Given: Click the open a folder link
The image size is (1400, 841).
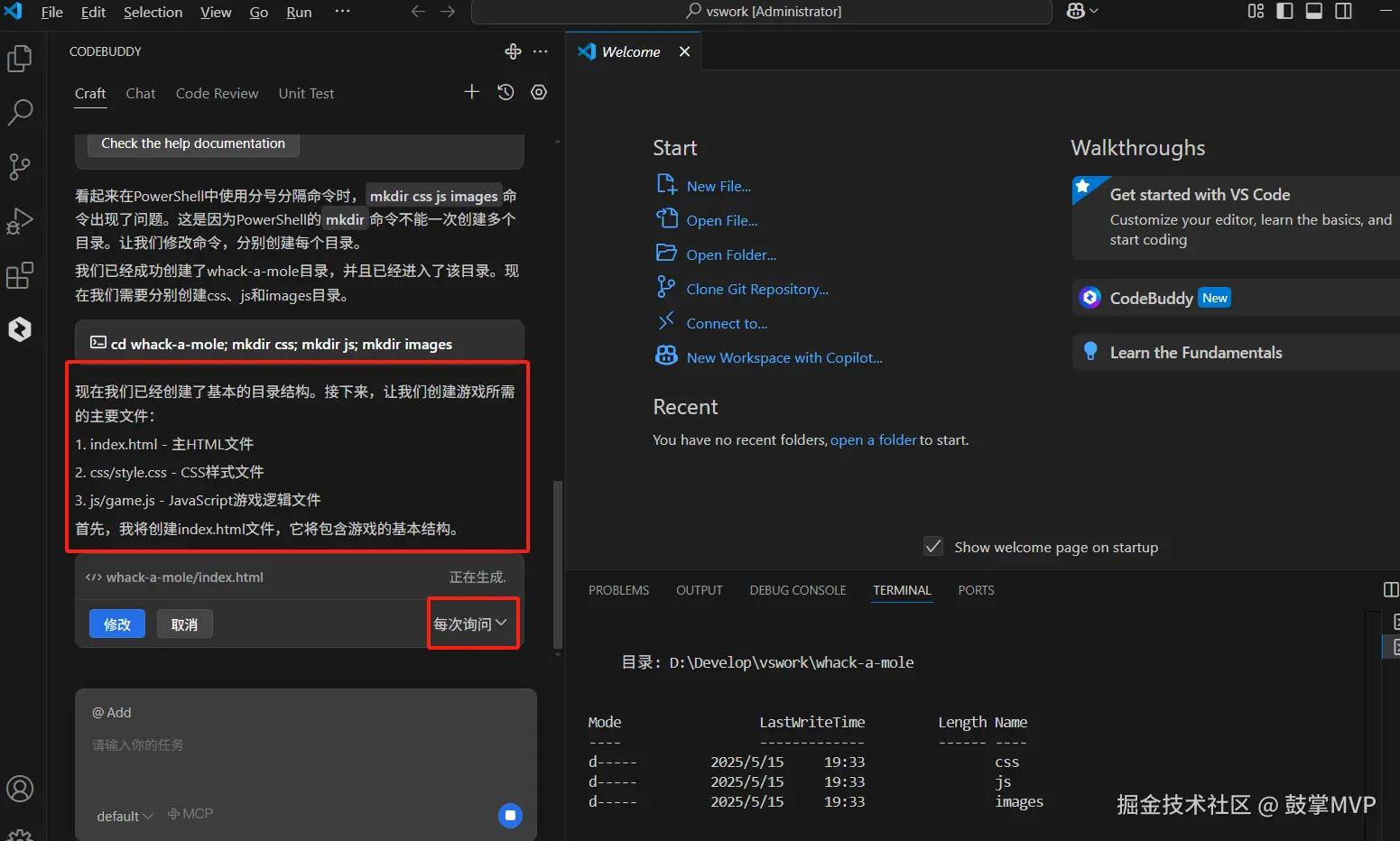Looking at the screenshot, I should pyautogui.click(x=873, y=440).
